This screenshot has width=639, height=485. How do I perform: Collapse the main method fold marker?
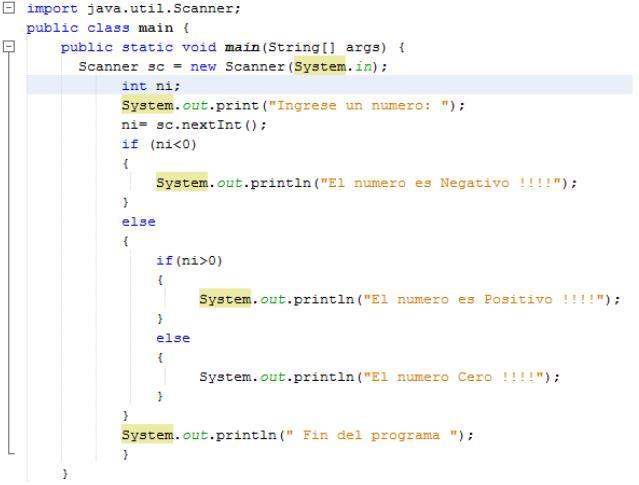pyautogui.click(x=9, y=46)
